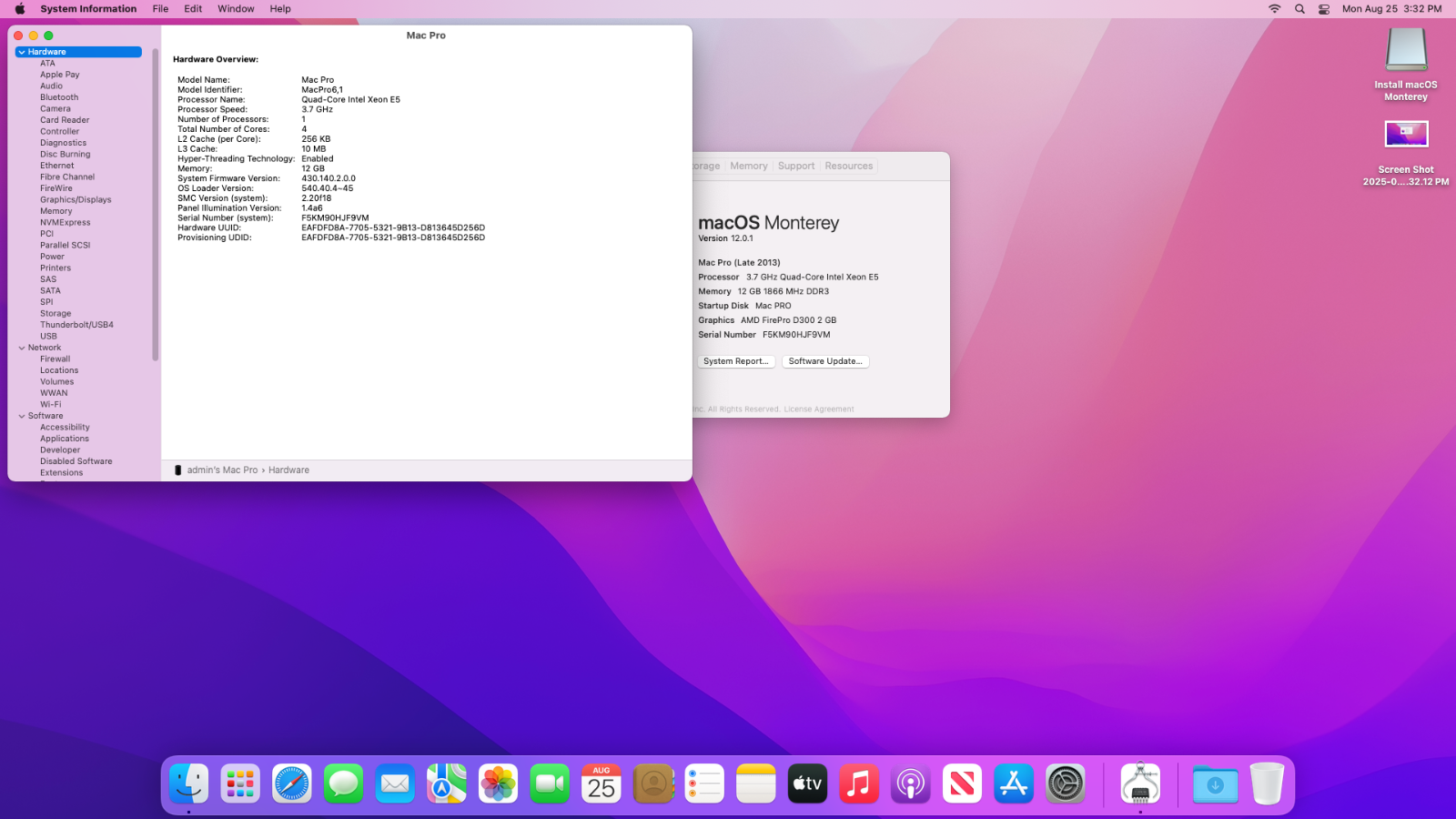Open Messages app in Dock
The image size is (1456, 819).
click(343, 784)
